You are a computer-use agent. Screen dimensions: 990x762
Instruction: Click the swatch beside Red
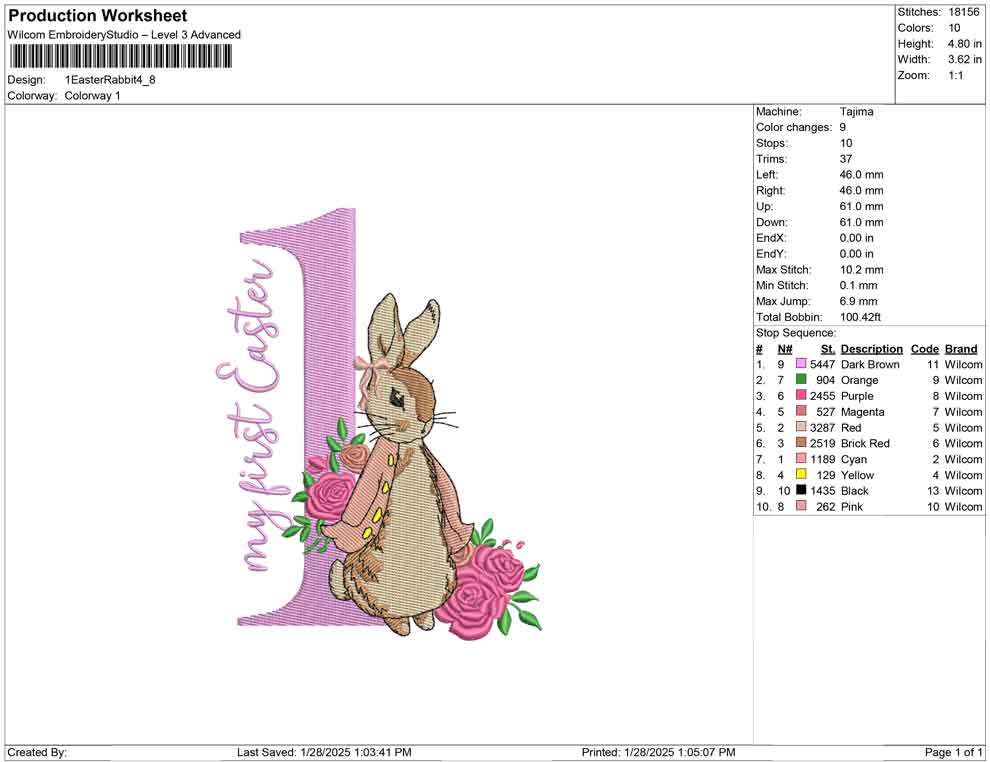(801, 427)
